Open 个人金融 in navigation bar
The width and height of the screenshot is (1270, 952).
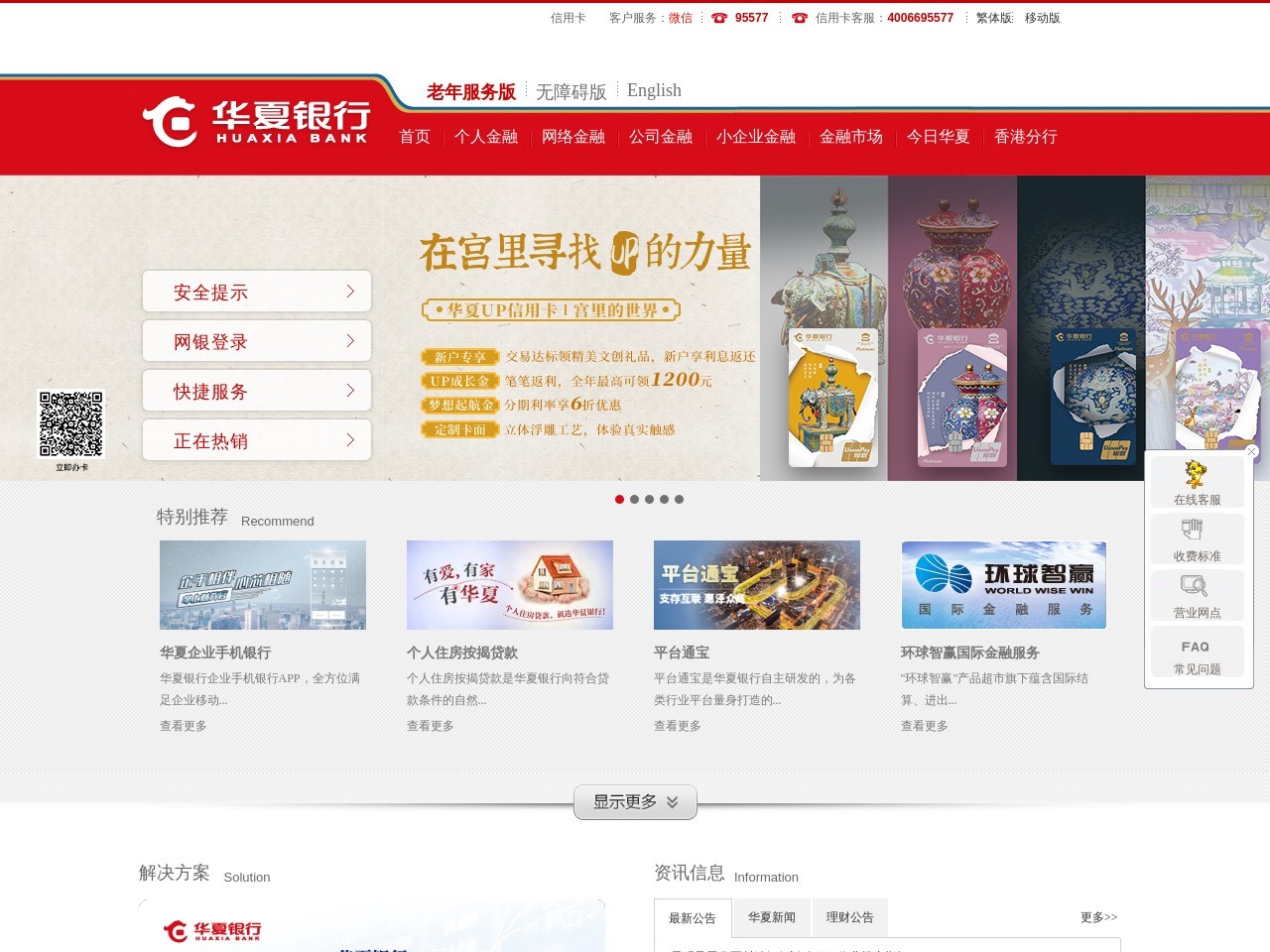click(x=486, y=137)
